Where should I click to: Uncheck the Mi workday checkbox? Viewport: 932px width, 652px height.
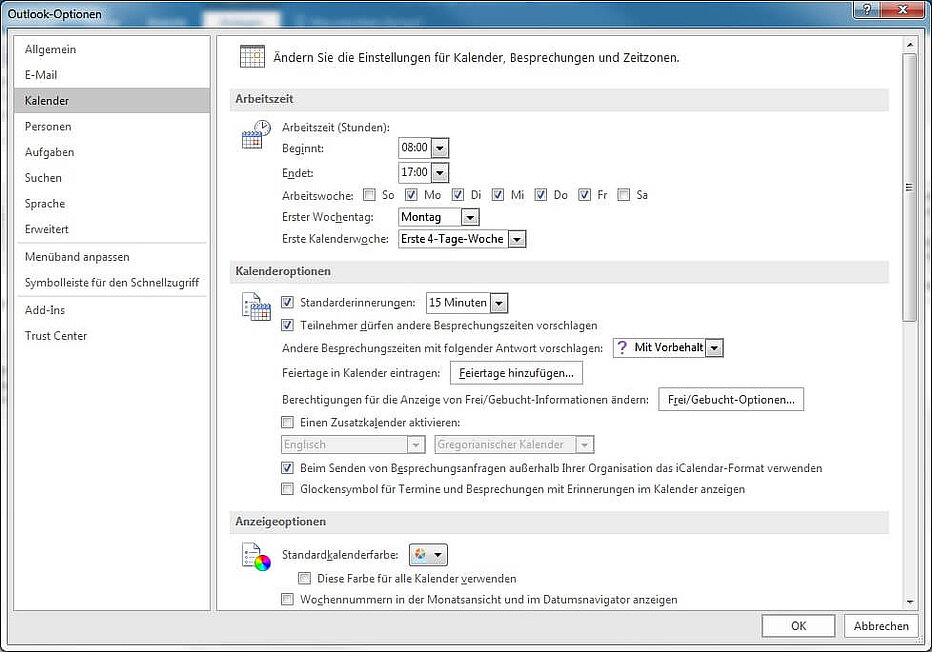pyautogui.click(x=498, y=194)
